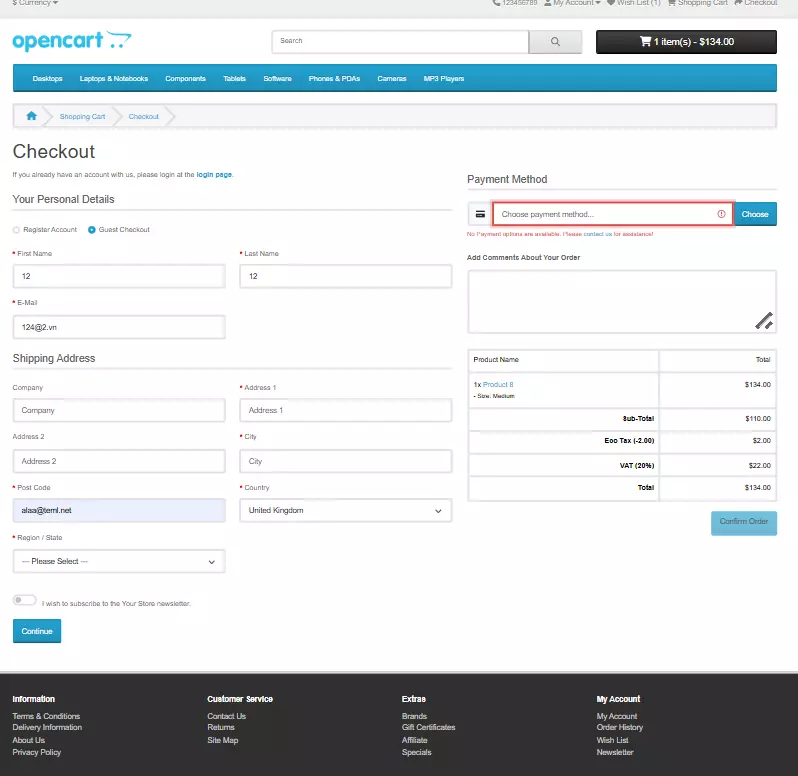The height and width of the screenshot is (776, 798).
Task: Open the Tablets menu item
Action: (234, 78)
